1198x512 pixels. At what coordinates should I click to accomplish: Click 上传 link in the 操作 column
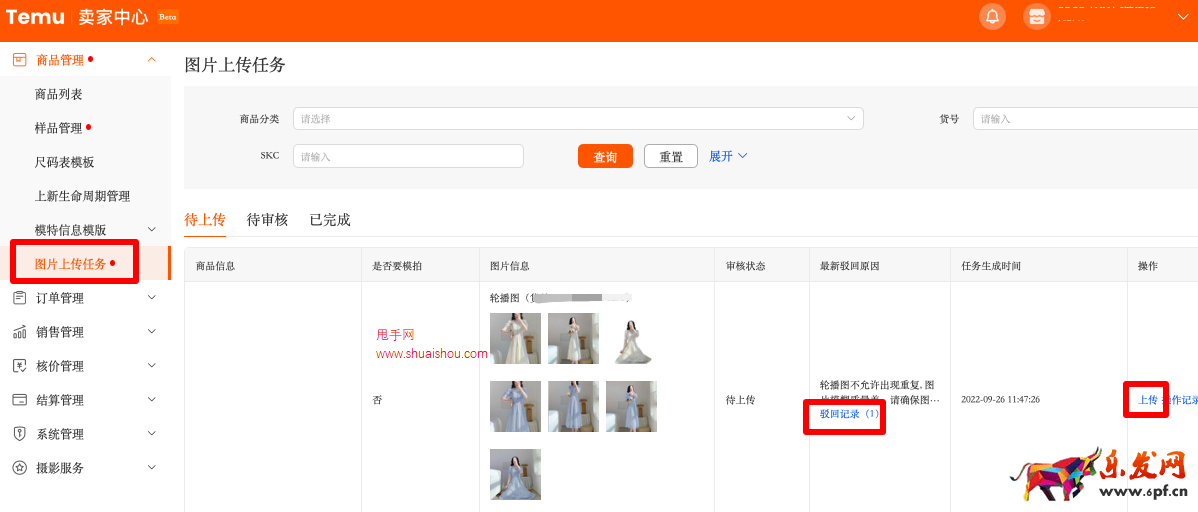(1147, 400)
